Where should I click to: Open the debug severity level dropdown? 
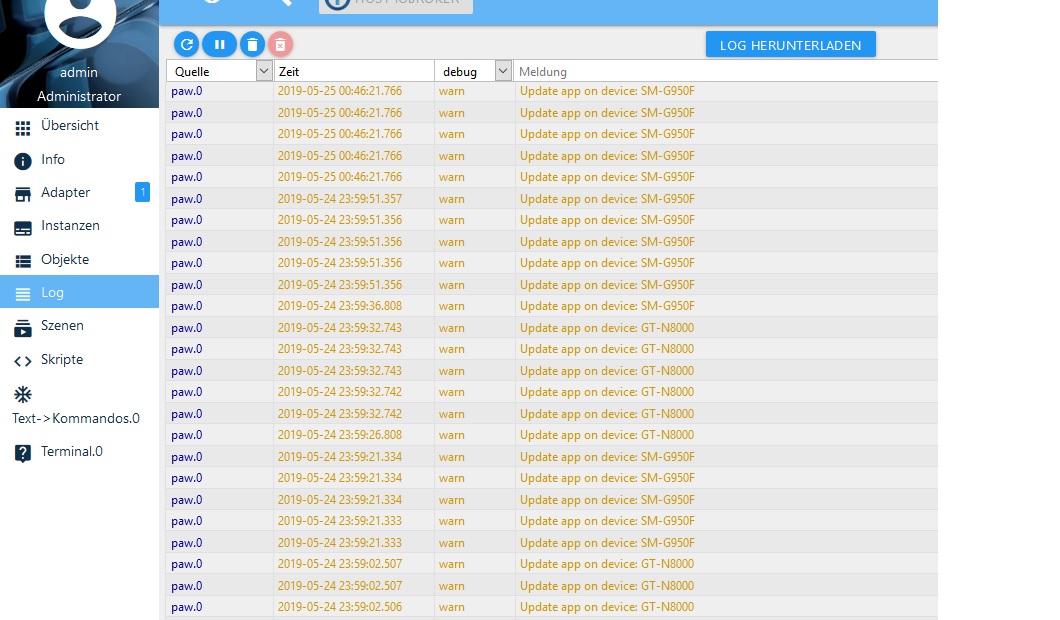tap(503, 71)
